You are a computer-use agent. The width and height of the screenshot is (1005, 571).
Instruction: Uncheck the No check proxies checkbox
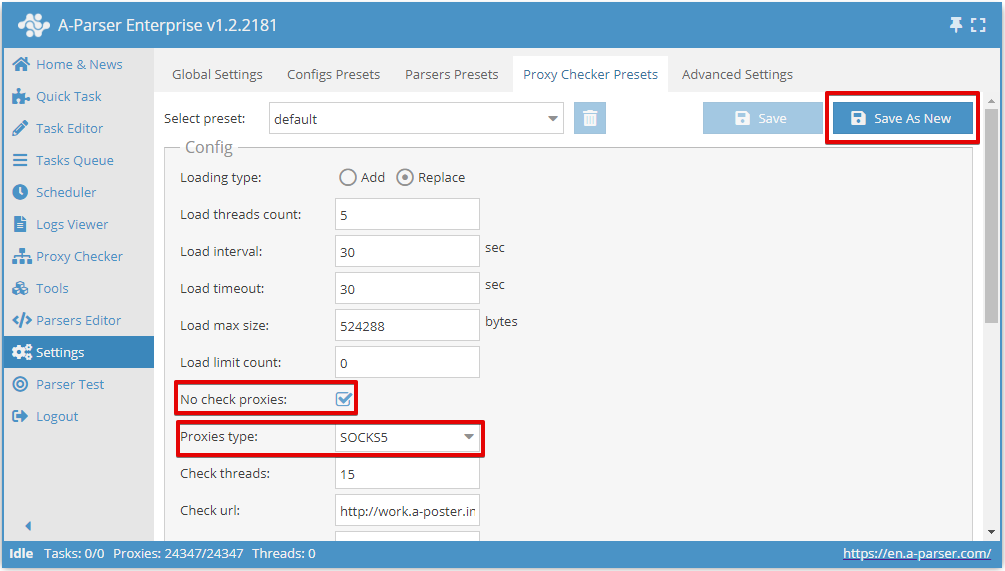tap(344, 399)
